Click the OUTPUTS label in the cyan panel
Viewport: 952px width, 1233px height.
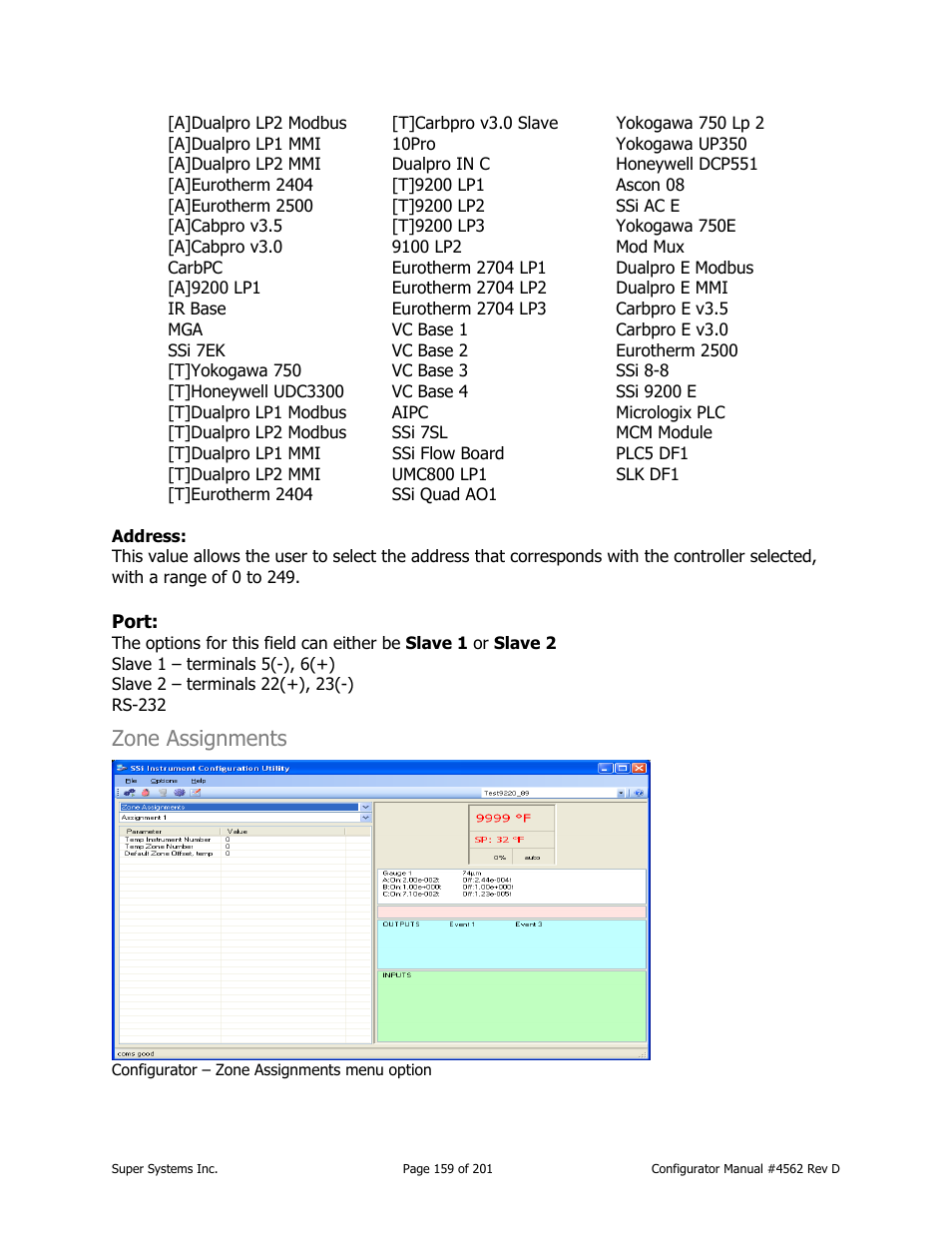401,925
